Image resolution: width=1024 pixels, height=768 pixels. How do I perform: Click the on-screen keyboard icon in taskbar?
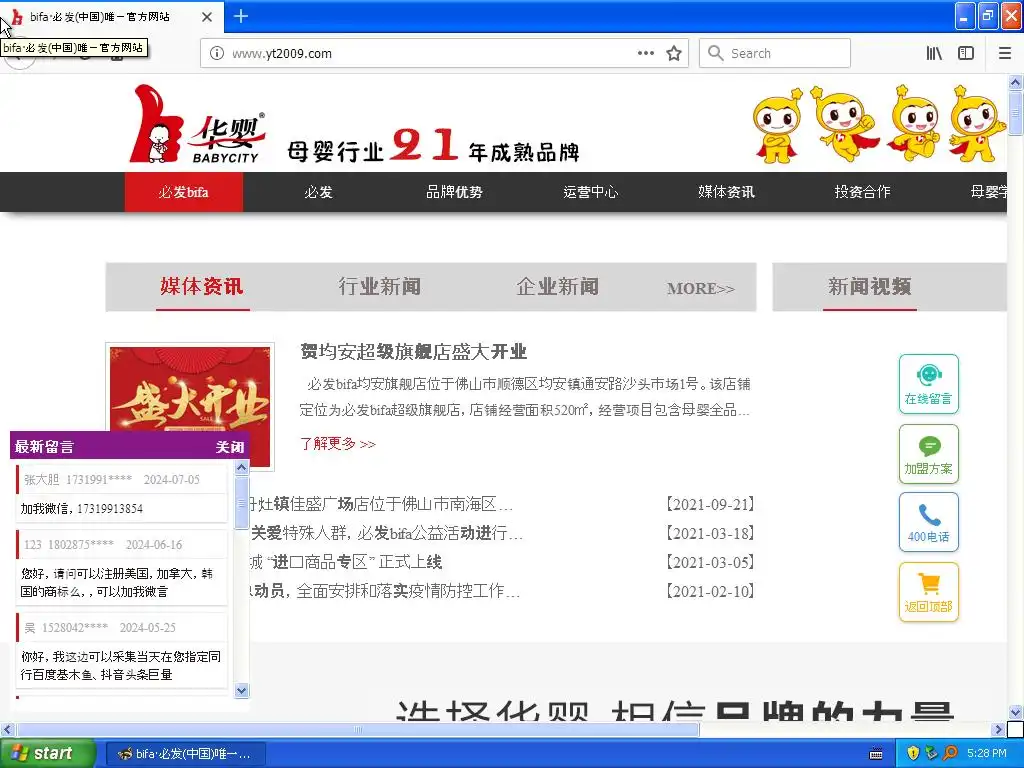pyautogui.click(x=876, y=754)
